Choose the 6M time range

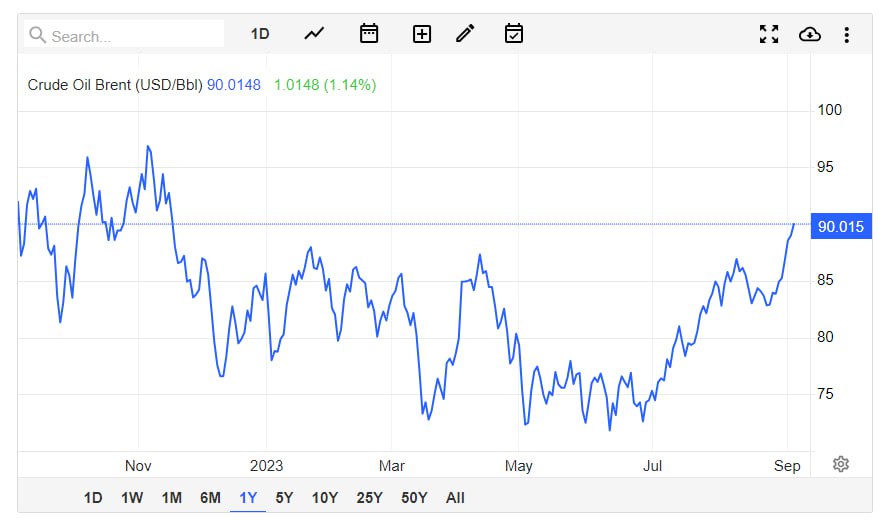tap(210, 498)
